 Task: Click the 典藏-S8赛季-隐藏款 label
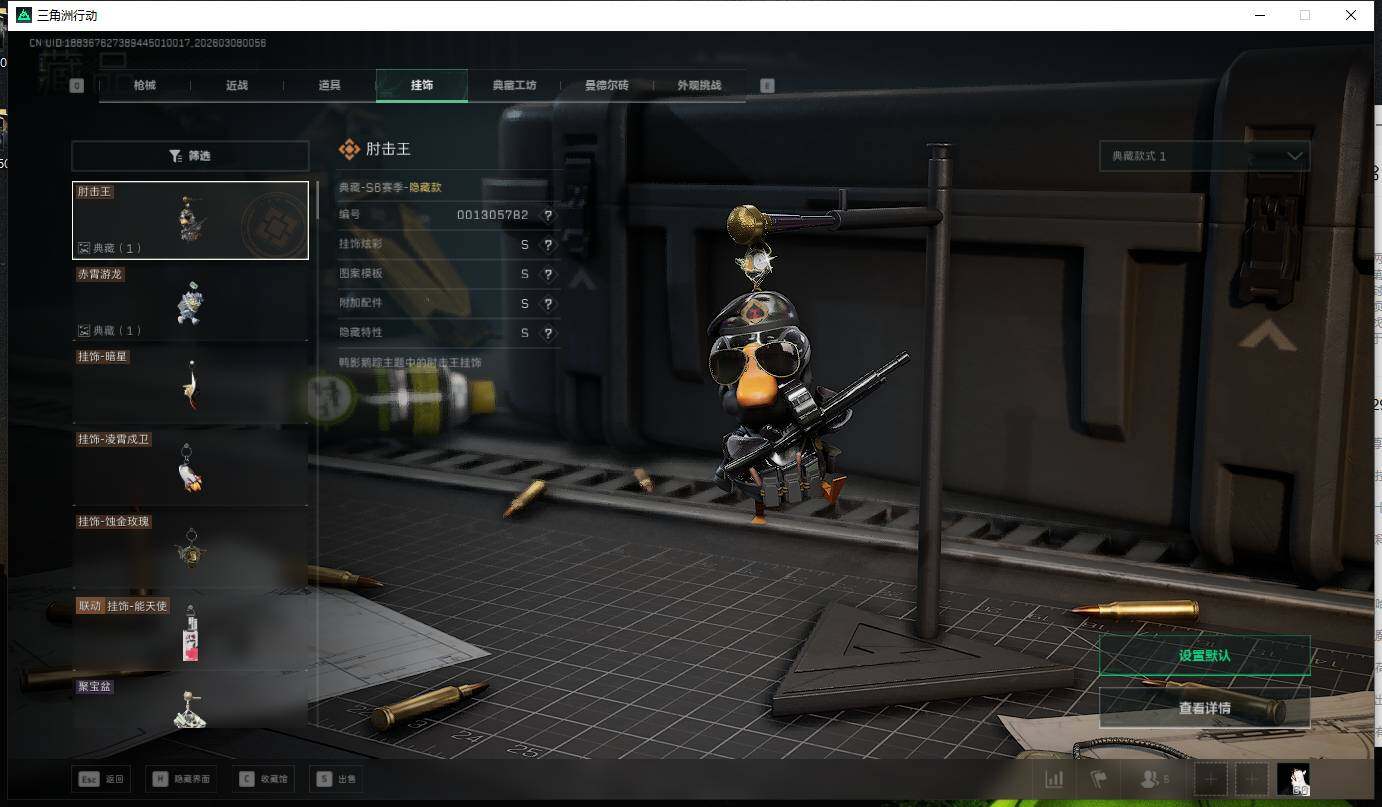pos(390,187)
